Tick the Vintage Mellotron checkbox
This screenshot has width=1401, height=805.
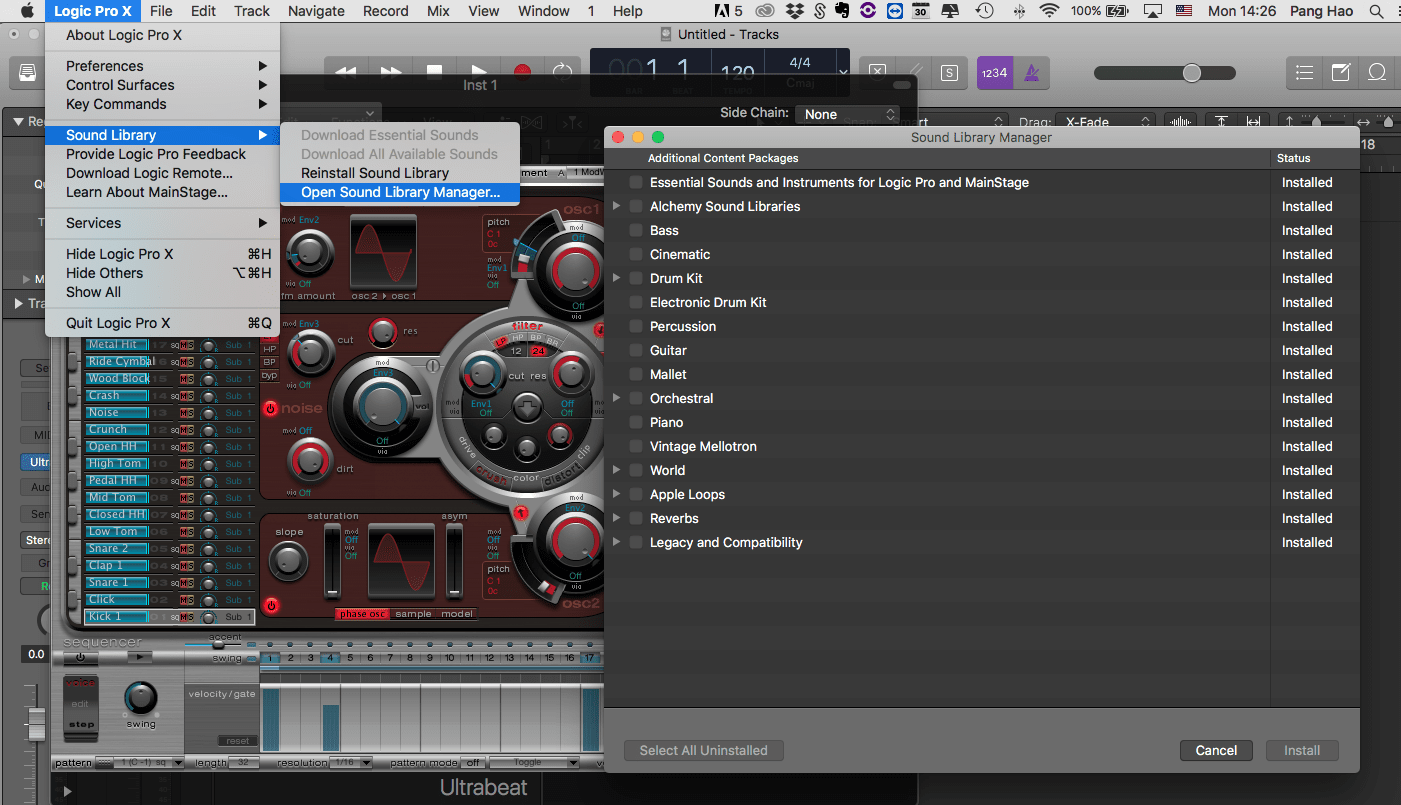coord(636,447)
